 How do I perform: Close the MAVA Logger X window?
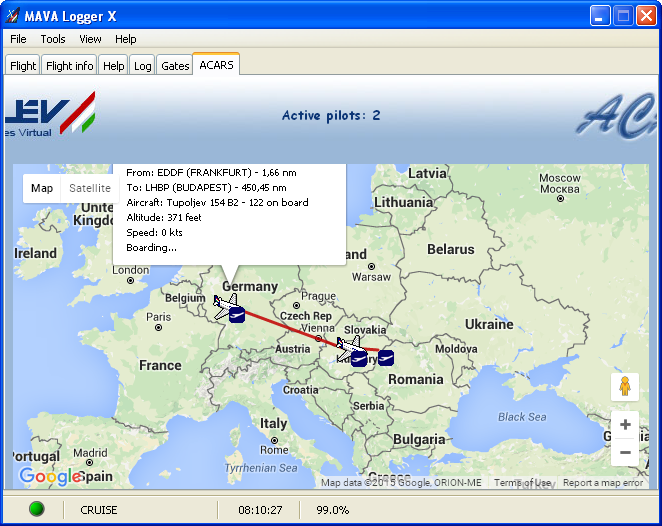(x=646, y=16)
